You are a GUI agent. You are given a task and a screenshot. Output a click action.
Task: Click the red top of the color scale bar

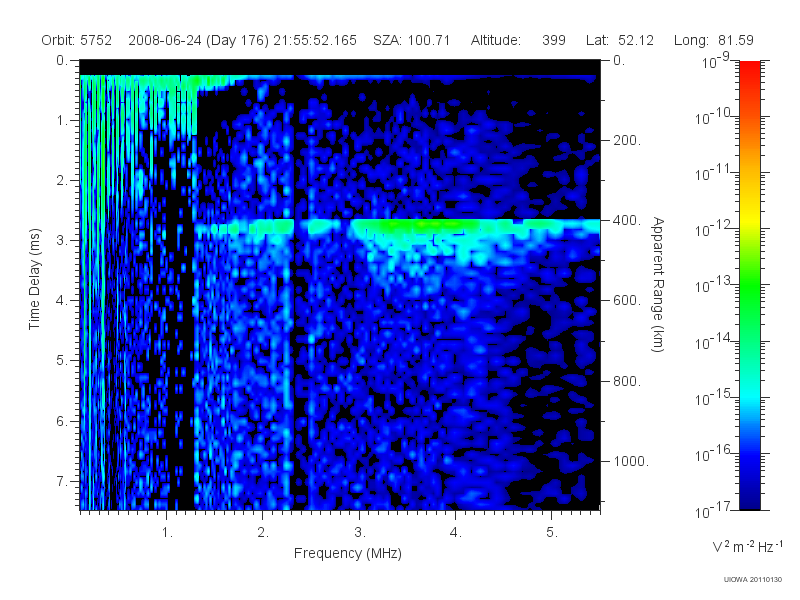click(750, 69)
